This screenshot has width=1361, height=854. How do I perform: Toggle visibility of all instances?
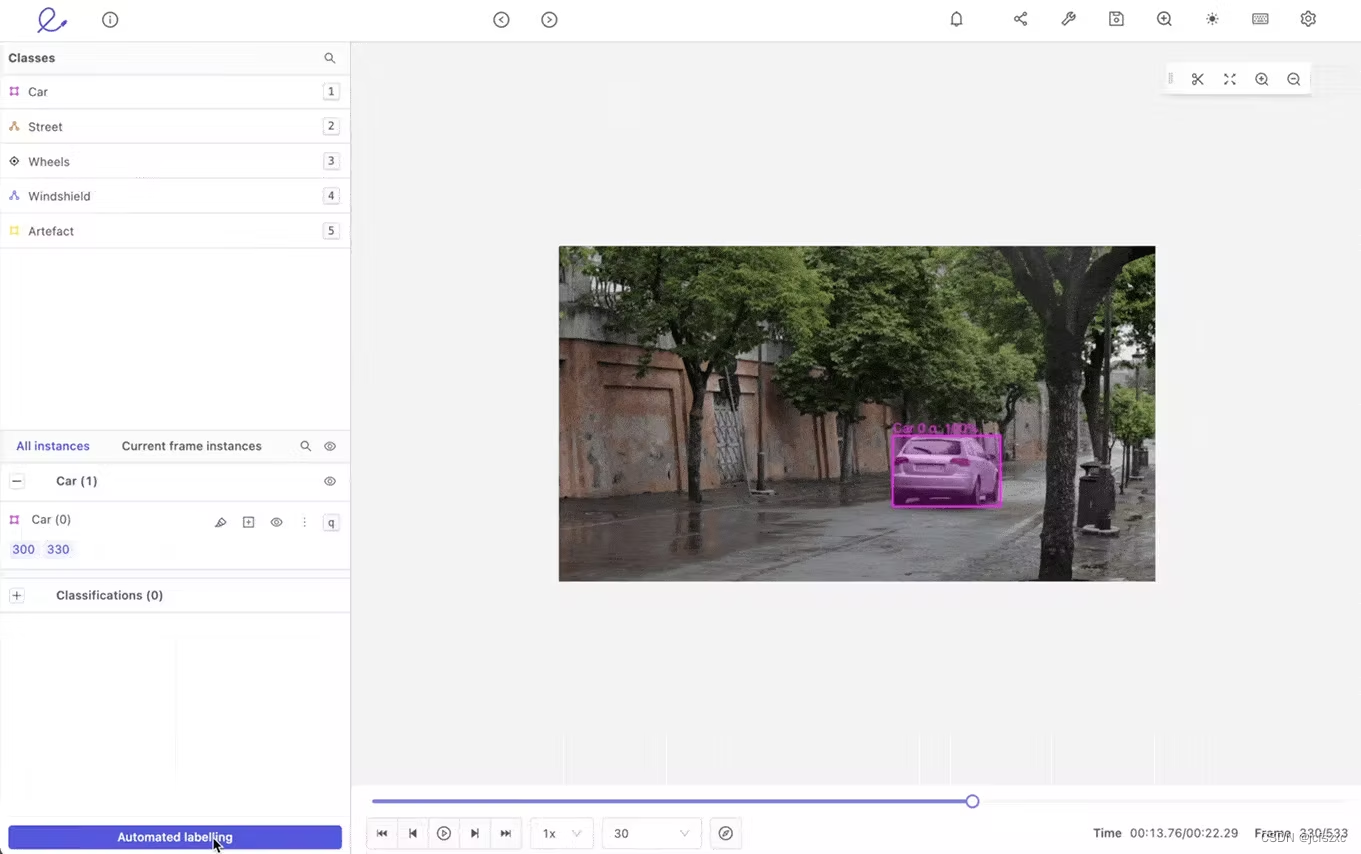[x=330, y=446]
